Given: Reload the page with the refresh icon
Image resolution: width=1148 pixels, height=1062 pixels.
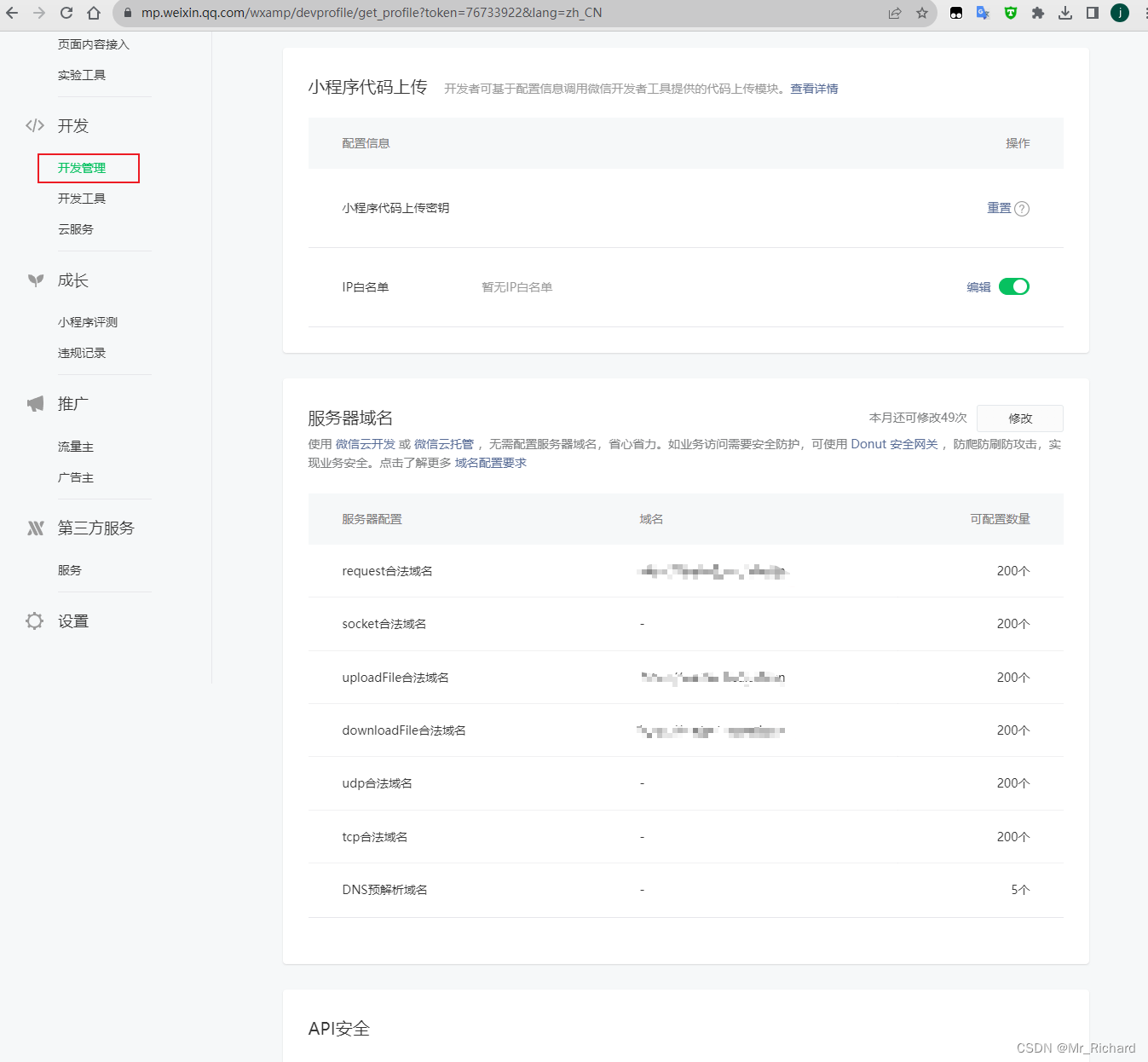Looking at the screenshot, I should (x=66, y=13).
